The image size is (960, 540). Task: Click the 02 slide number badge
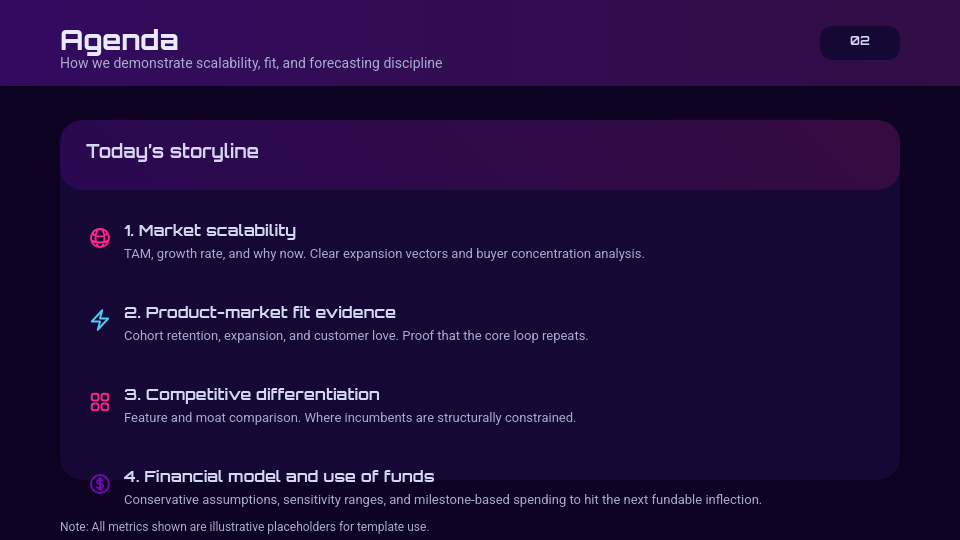[859, 42]
